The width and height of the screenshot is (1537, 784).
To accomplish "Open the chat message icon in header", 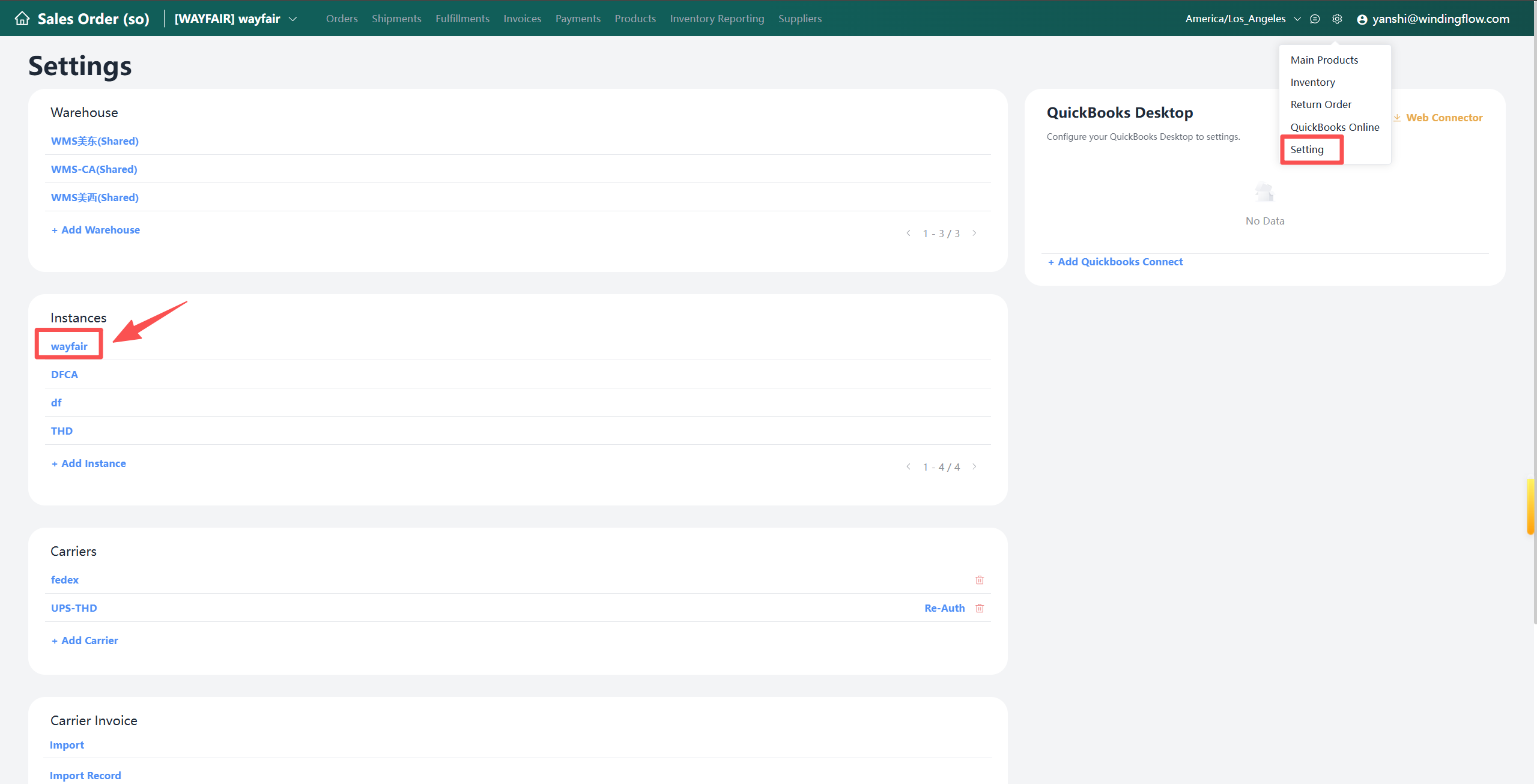I will coord(1315,19).
